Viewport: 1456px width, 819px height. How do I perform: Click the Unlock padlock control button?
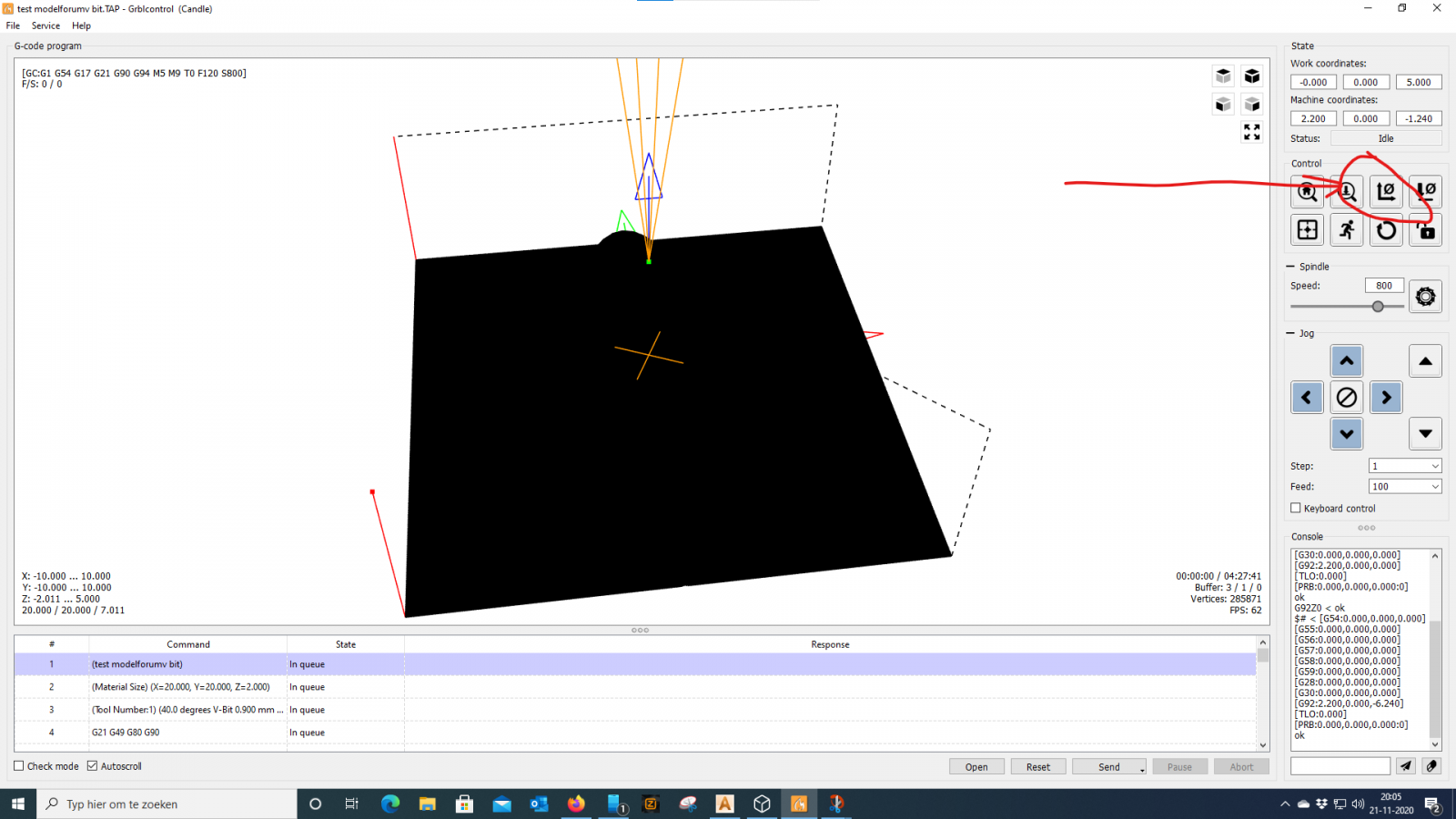point(1425,230)
